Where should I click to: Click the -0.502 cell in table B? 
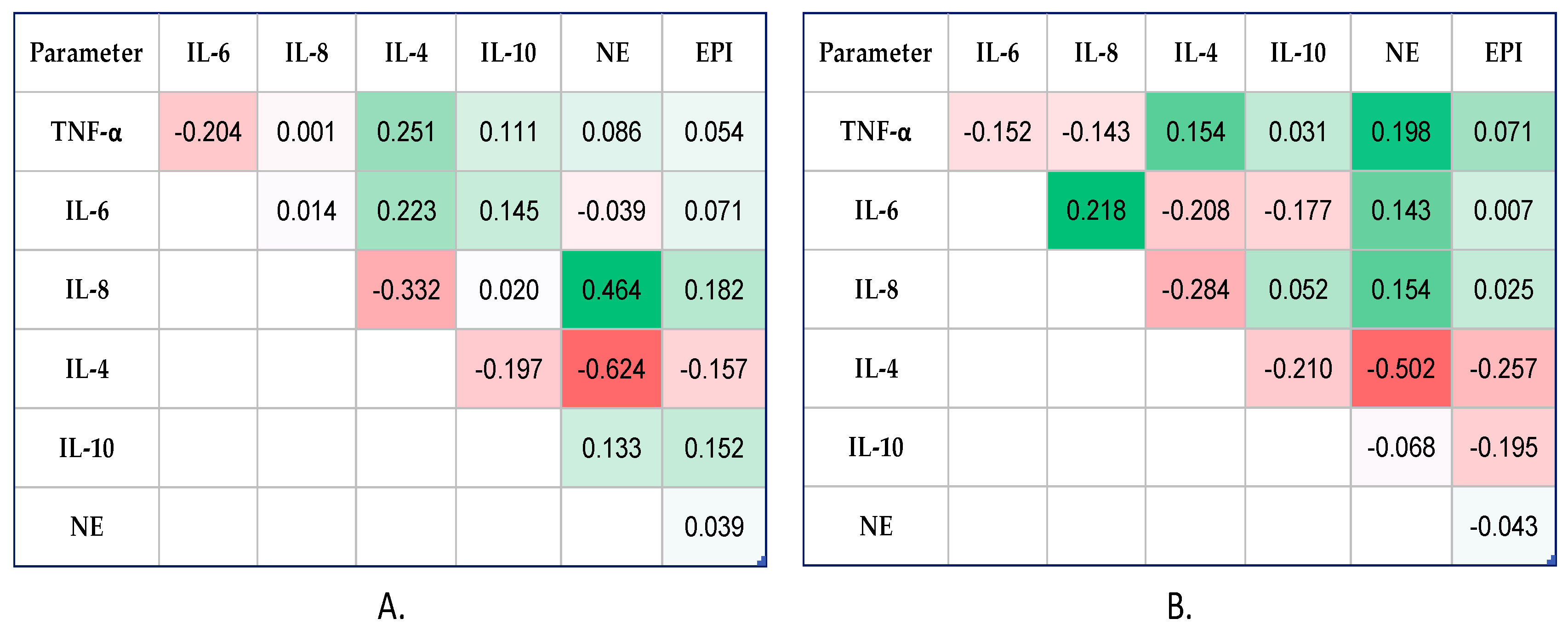click(x=1401, y=368)
